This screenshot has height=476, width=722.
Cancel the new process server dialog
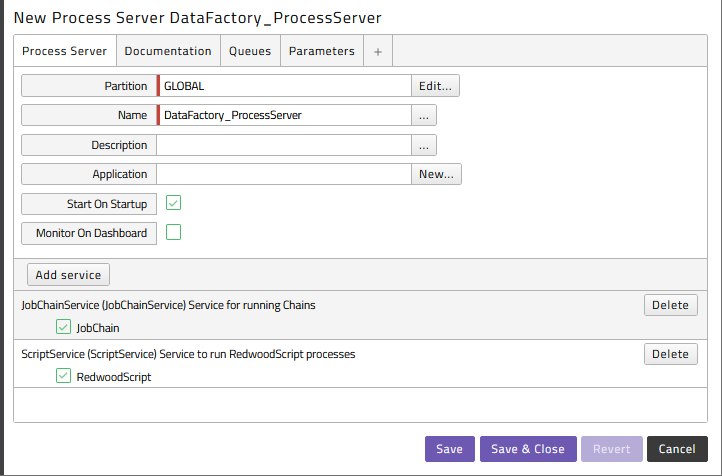(677, 449)
